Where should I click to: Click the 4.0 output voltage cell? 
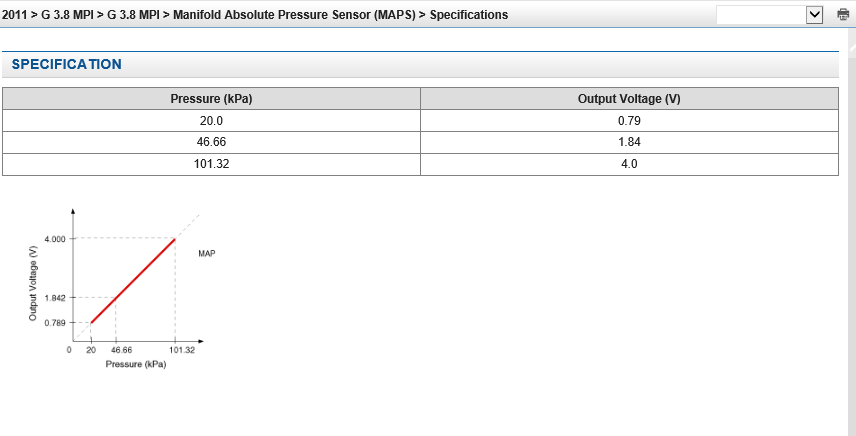click(629, 164)
